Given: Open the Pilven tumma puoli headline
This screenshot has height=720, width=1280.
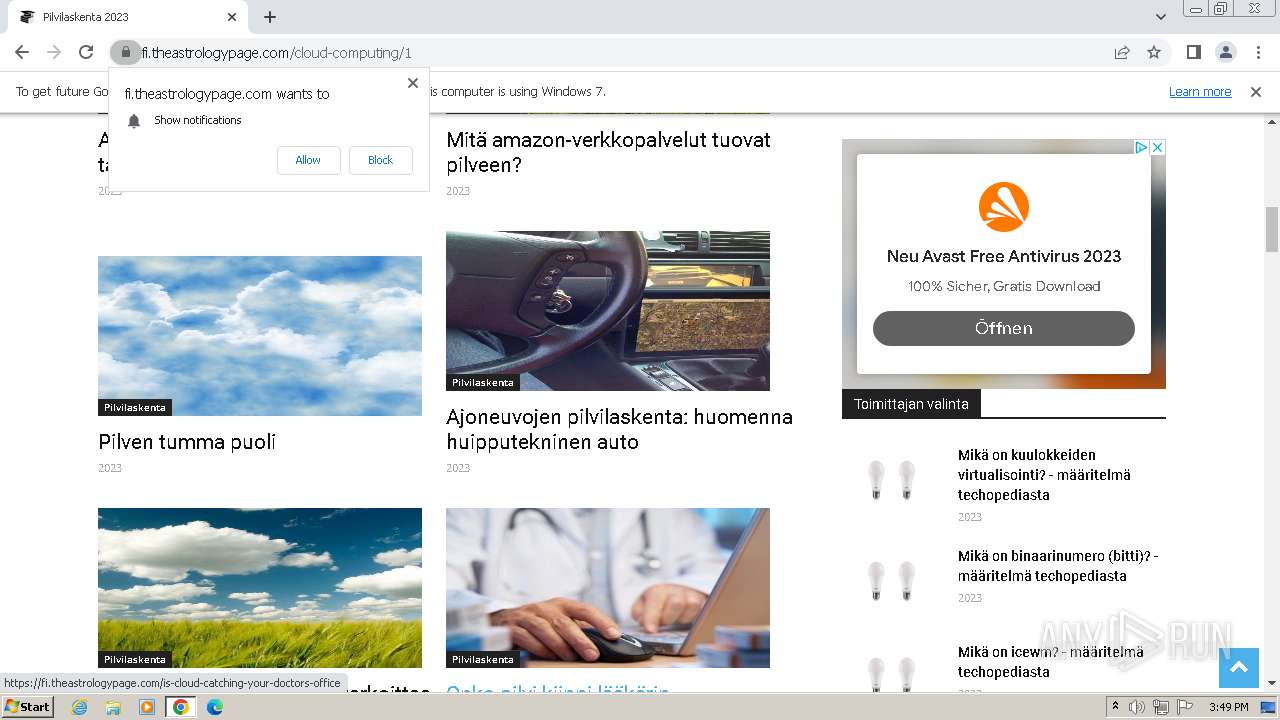Looking at the screenshot, I should [187, 442].
